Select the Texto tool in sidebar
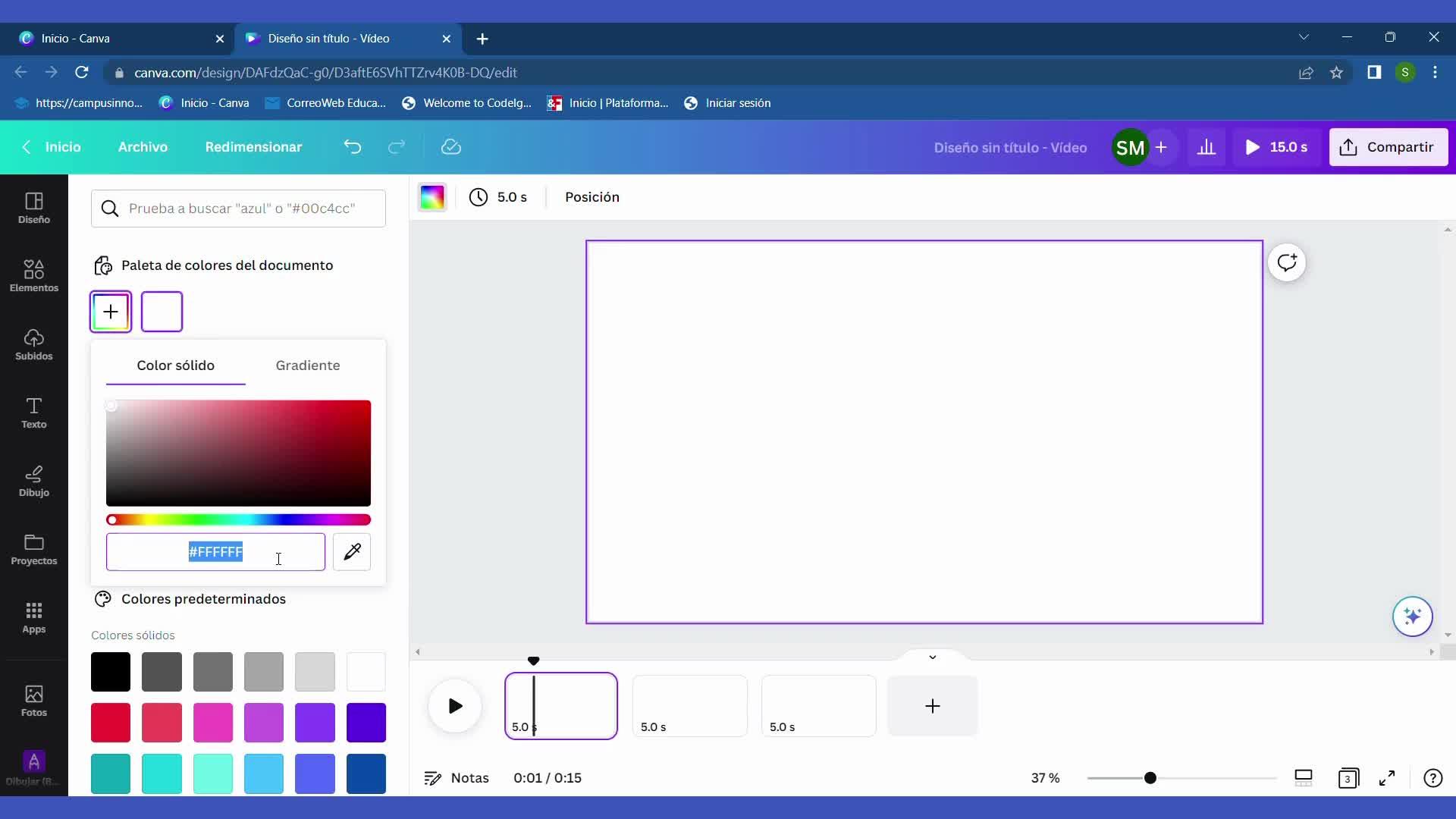This screenshot has height=819, width=1456. click(33, 412)
